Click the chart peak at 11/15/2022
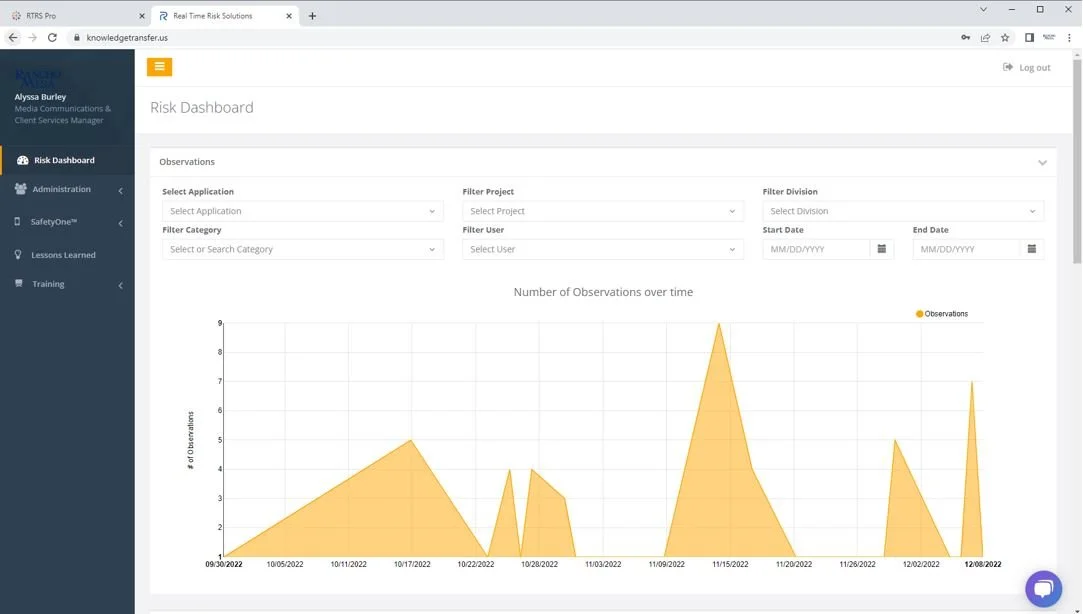 click(x=719, y=324)
